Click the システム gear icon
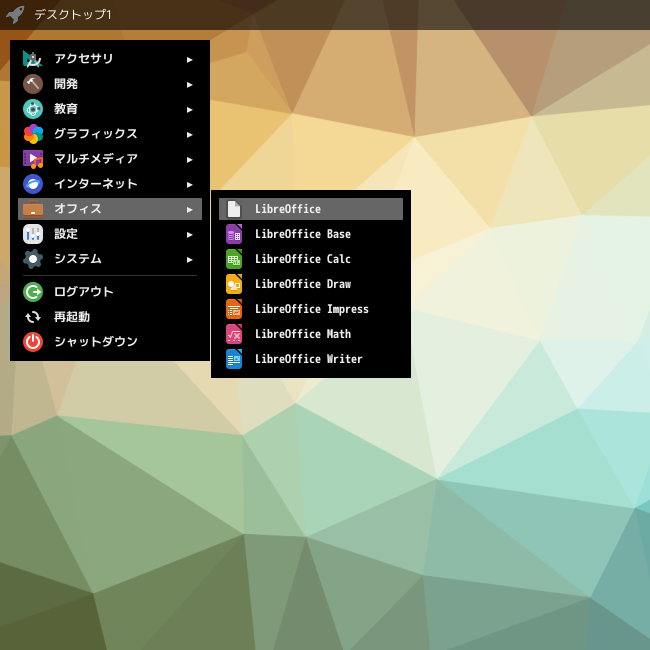Screen dimensions: 650x650 click(x=33, y=259)
